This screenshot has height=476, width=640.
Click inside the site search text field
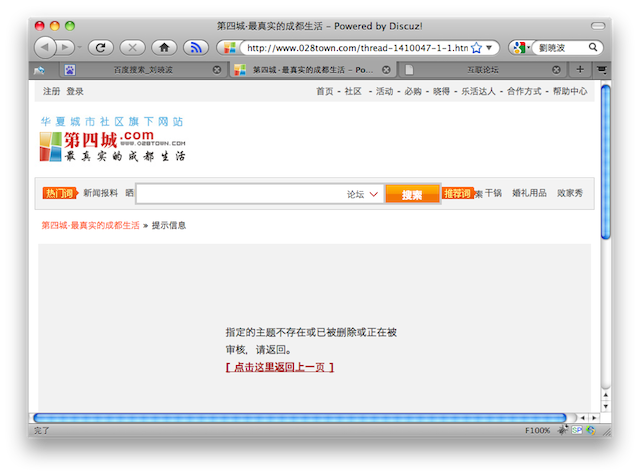pyautogui.click(x=240, y=194)
